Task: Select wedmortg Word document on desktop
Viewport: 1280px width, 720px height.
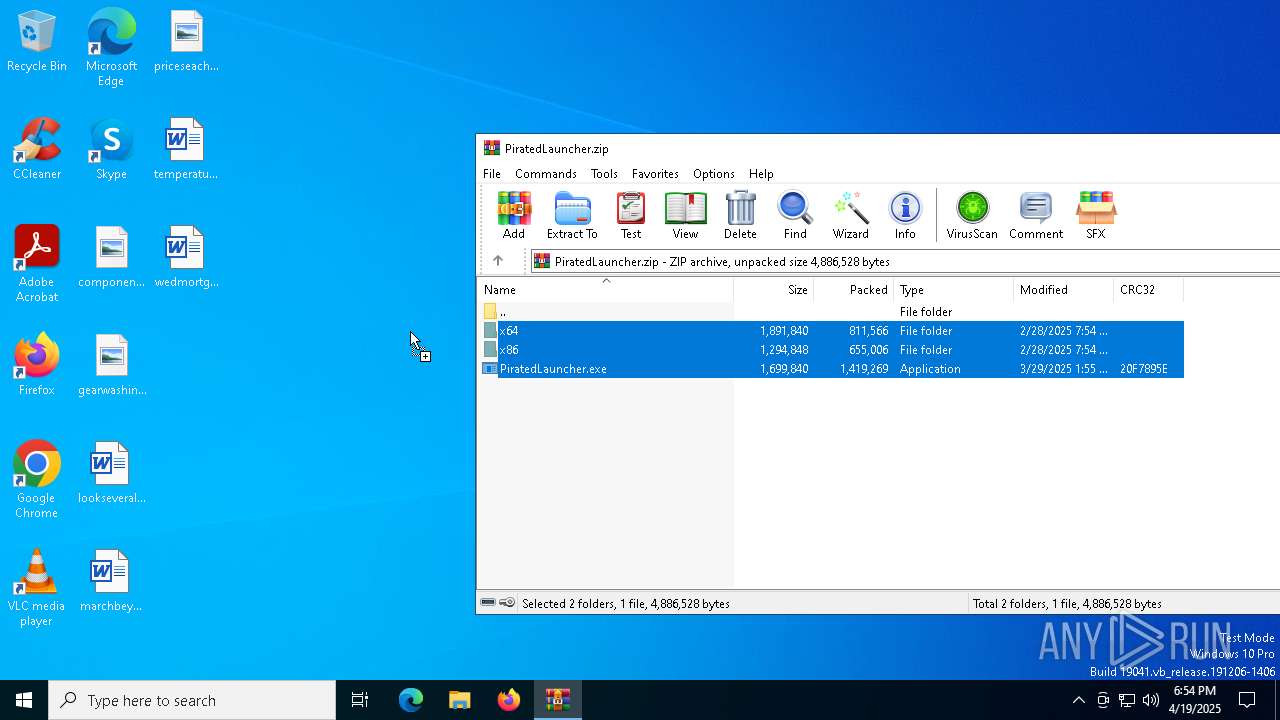Action: [186, 258]
